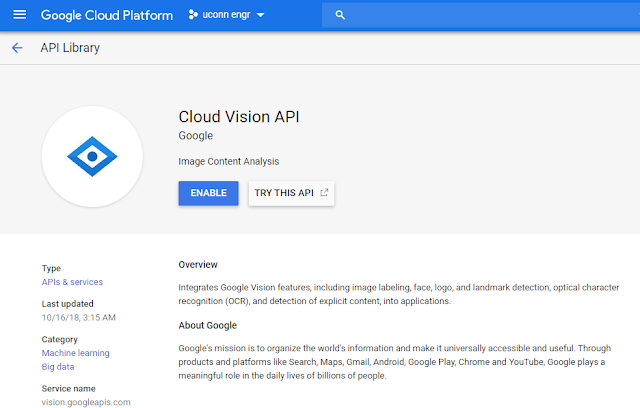Click the Type label in sidebar
The image size is (640, 408).
point(51,268)
